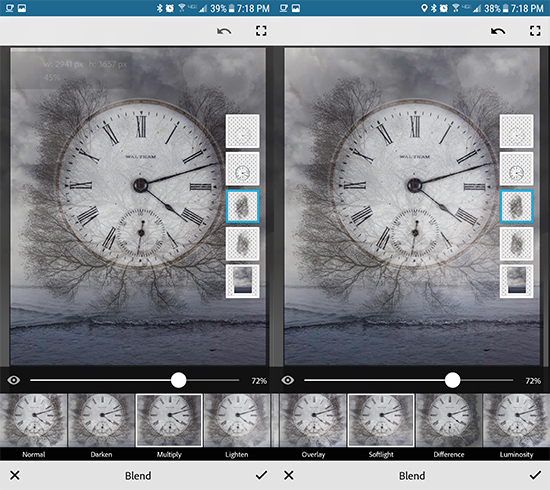The width and height of the screenshot is (550, 490).
Task: Tap the 39% battery indicator
Action: click(222, 8)
